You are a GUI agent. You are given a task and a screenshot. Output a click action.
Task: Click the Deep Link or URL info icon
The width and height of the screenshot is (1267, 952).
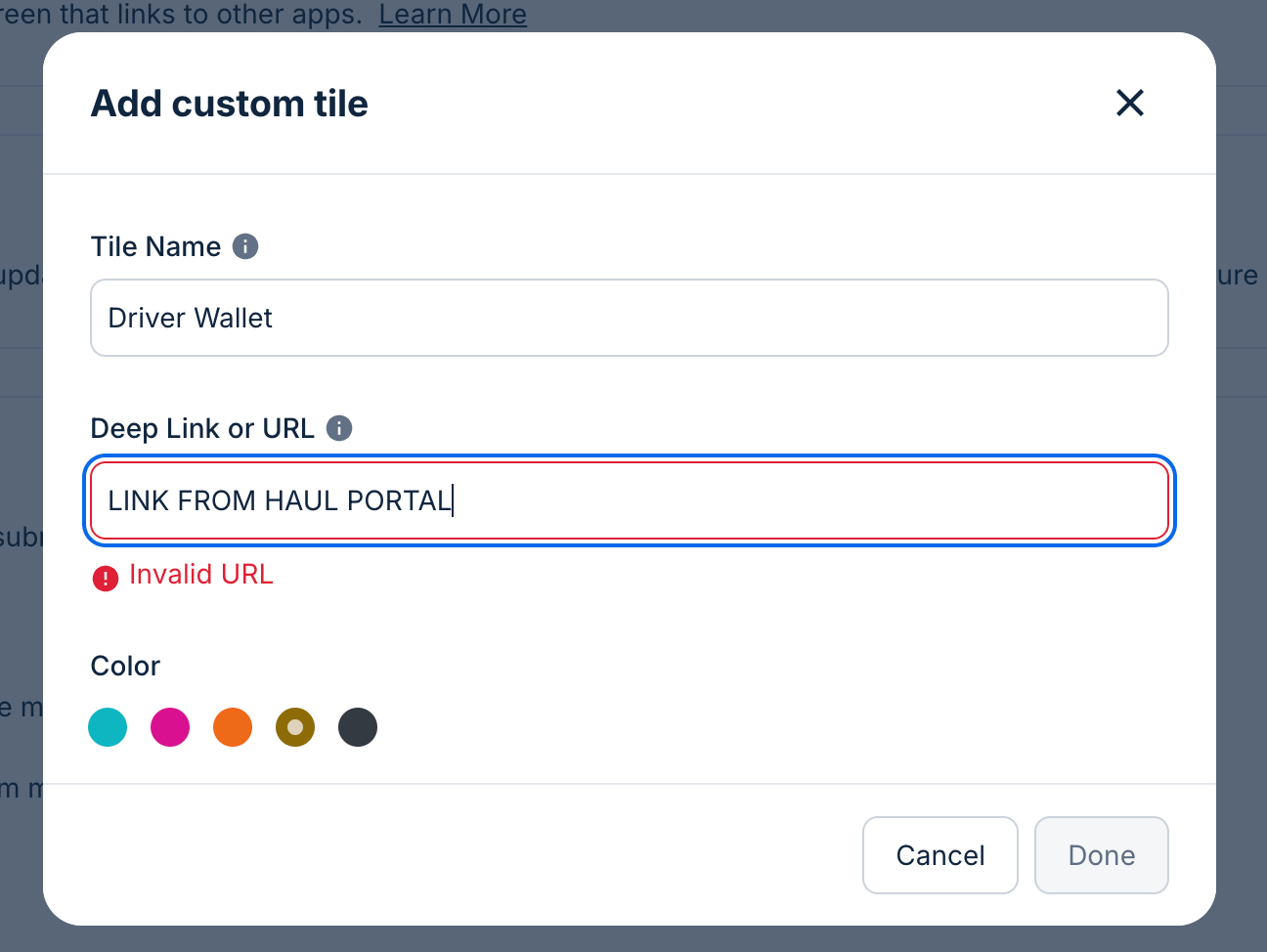[339, 428]
